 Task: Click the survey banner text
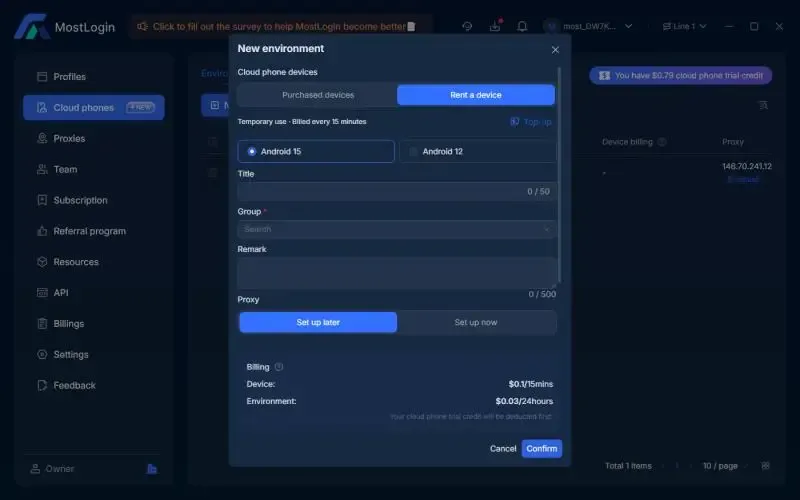tap(279, 27)
